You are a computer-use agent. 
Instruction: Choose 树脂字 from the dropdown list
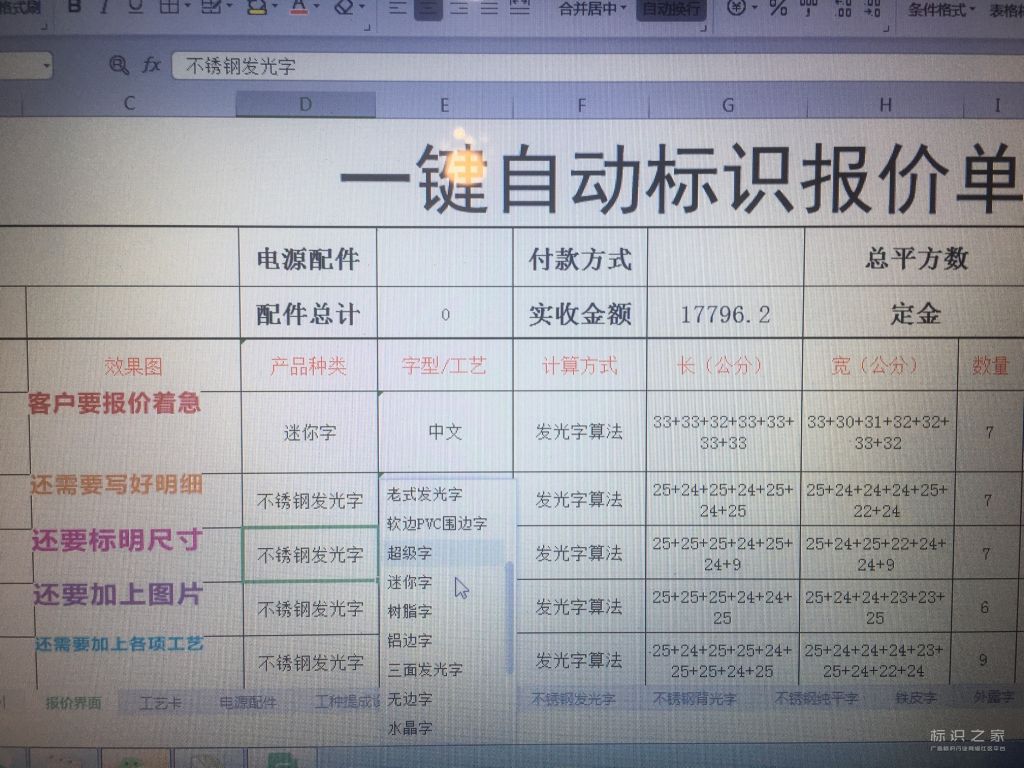(444, 611)
